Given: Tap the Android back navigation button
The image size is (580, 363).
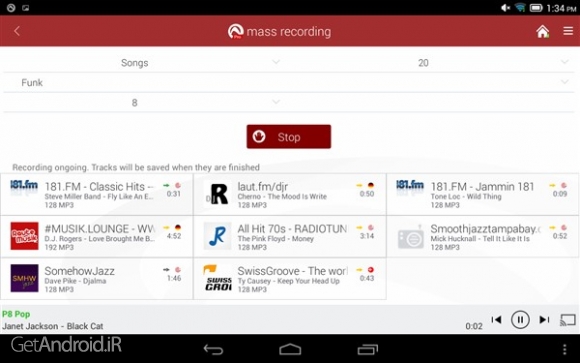Looking at the screenshot, I should 213,349.
